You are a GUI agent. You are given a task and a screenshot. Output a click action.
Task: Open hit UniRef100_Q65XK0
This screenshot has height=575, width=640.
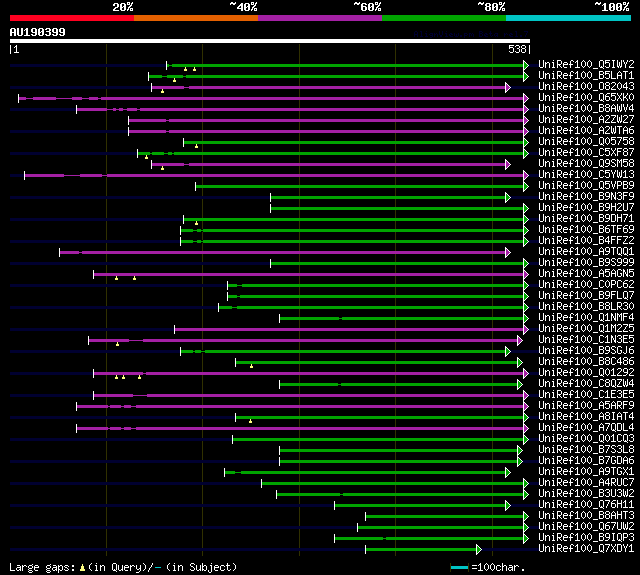pyautogui.click(x=586, y=98)
